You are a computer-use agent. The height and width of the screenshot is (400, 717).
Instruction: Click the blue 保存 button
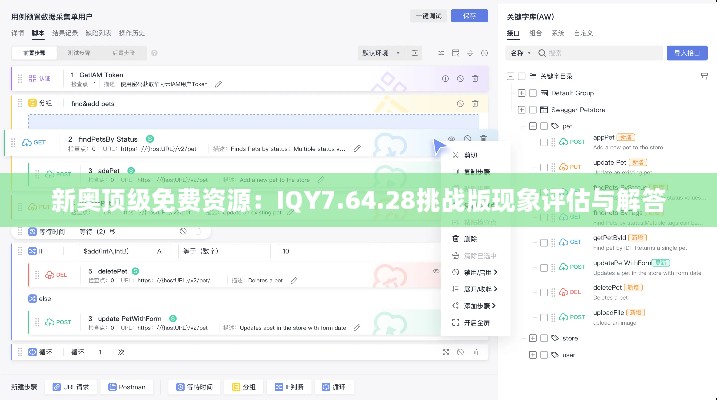point(469,16)
